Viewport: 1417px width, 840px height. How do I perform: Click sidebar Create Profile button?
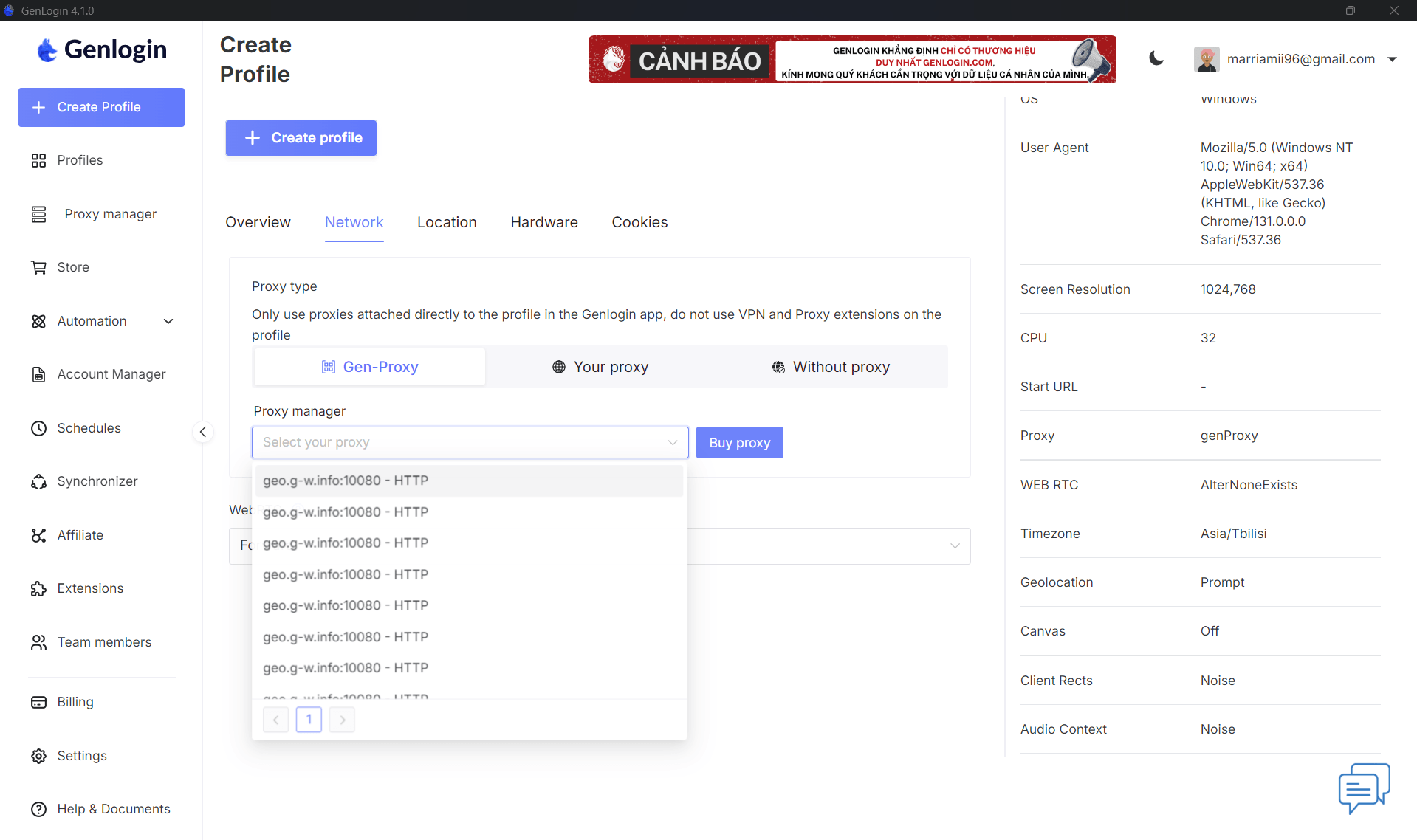tap(101, 107)
